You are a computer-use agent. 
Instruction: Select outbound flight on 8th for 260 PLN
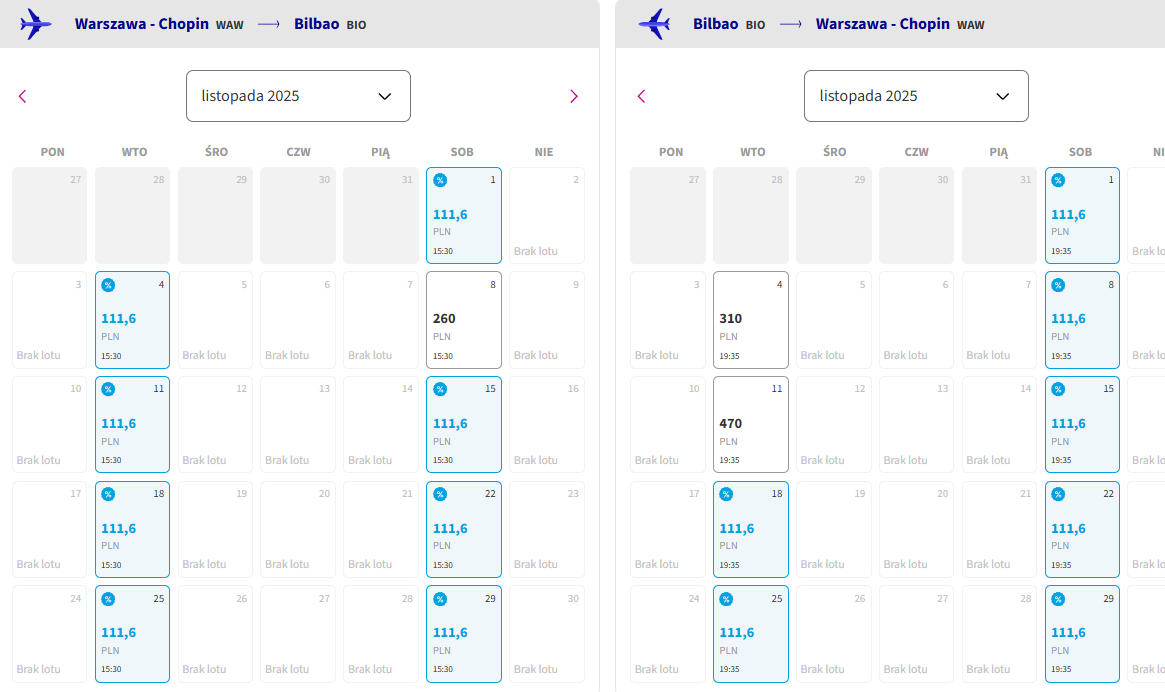(464, 320)
